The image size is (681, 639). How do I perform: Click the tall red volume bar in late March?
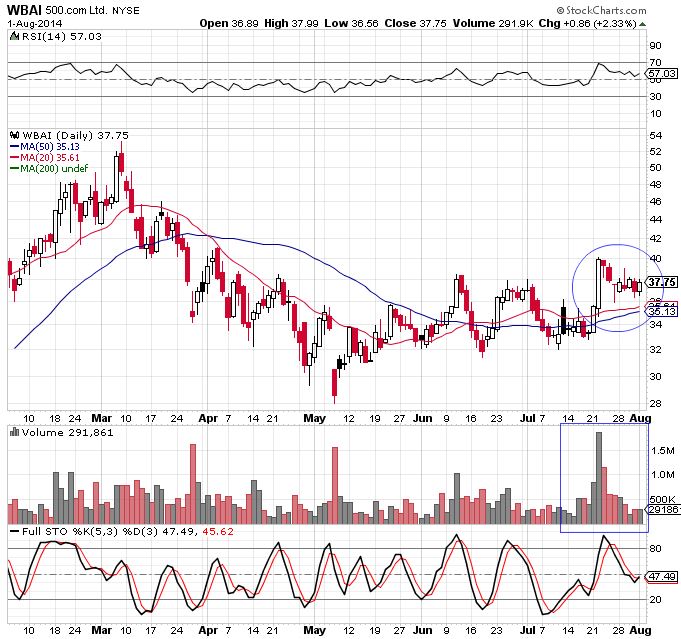pyautogui.click(x=193, y=484)
